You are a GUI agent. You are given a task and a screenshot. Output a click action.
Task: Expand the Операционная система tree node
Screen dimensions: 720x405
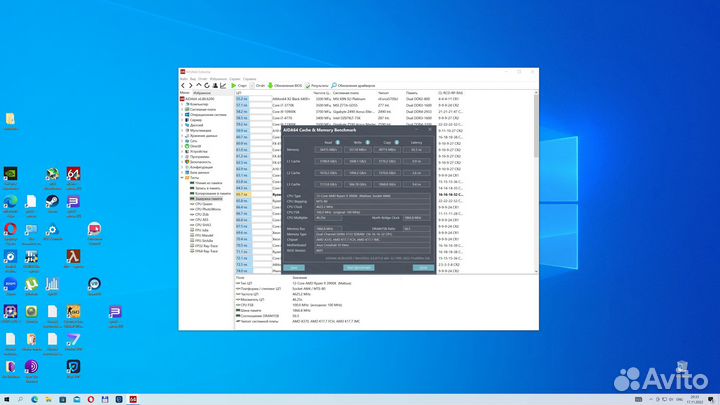182,115
